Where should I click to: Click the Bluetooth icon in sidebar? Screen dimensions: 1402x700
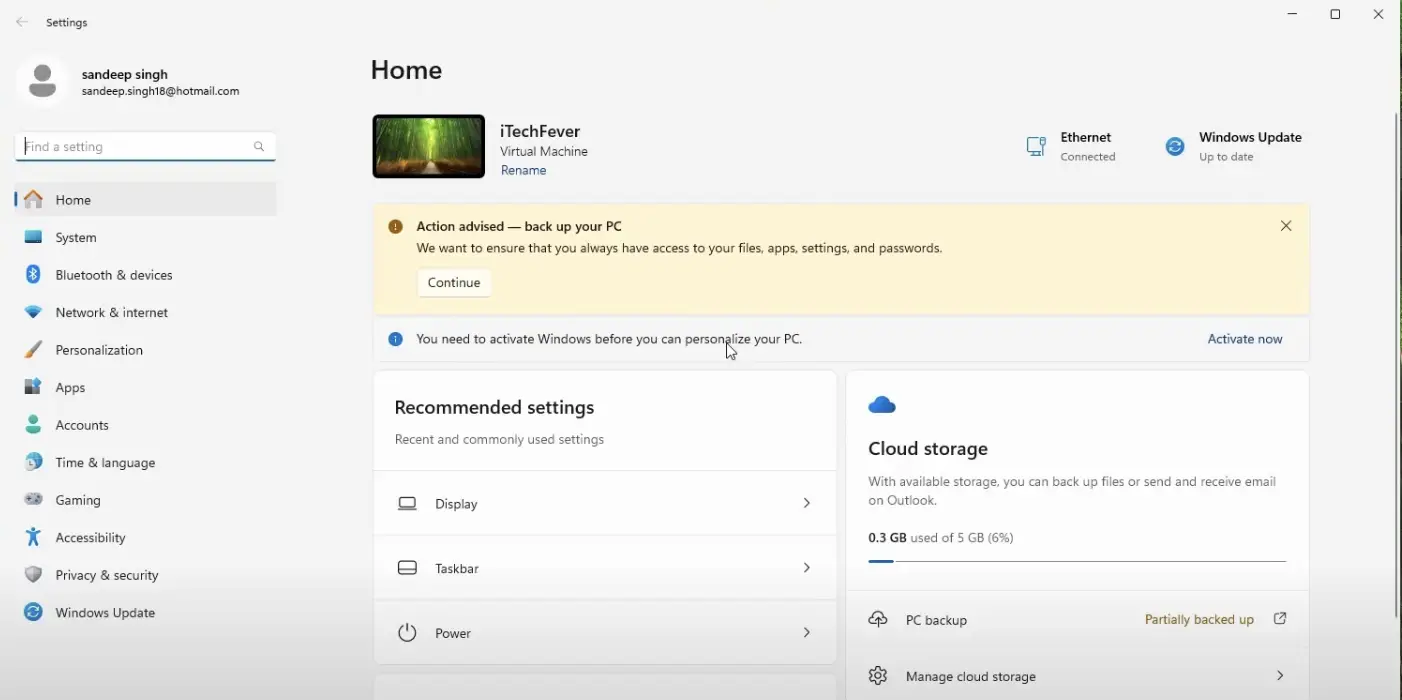pyautogui.click(x=33, y=274)
